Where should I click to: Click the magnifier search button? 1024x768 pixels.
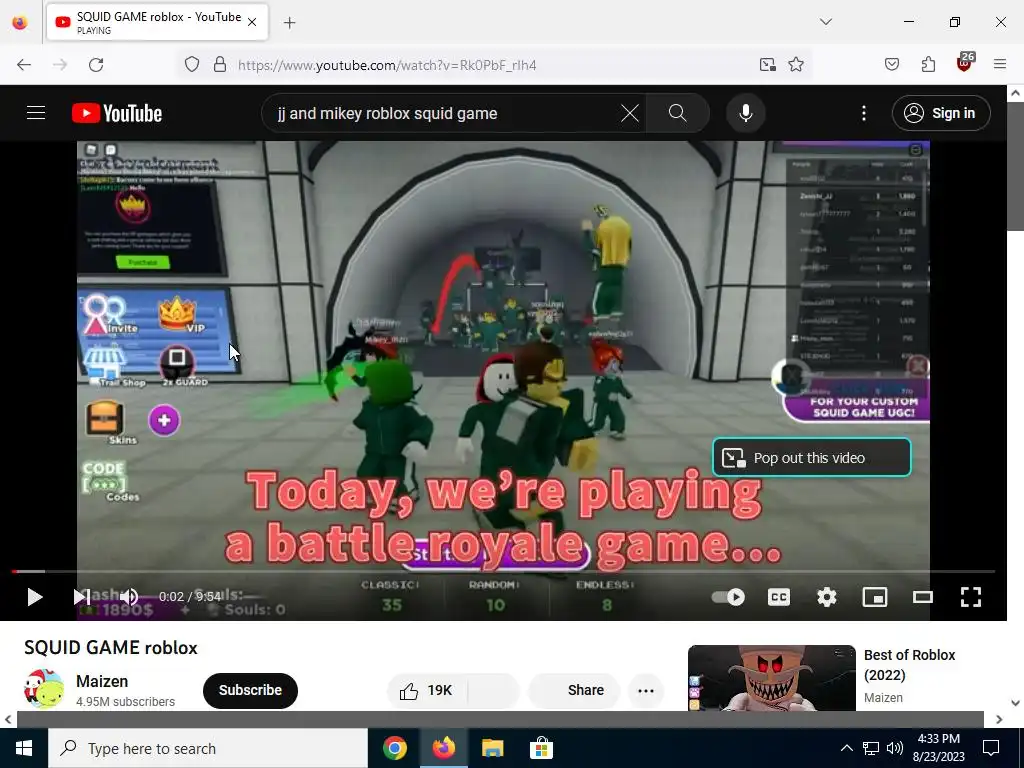678,113
